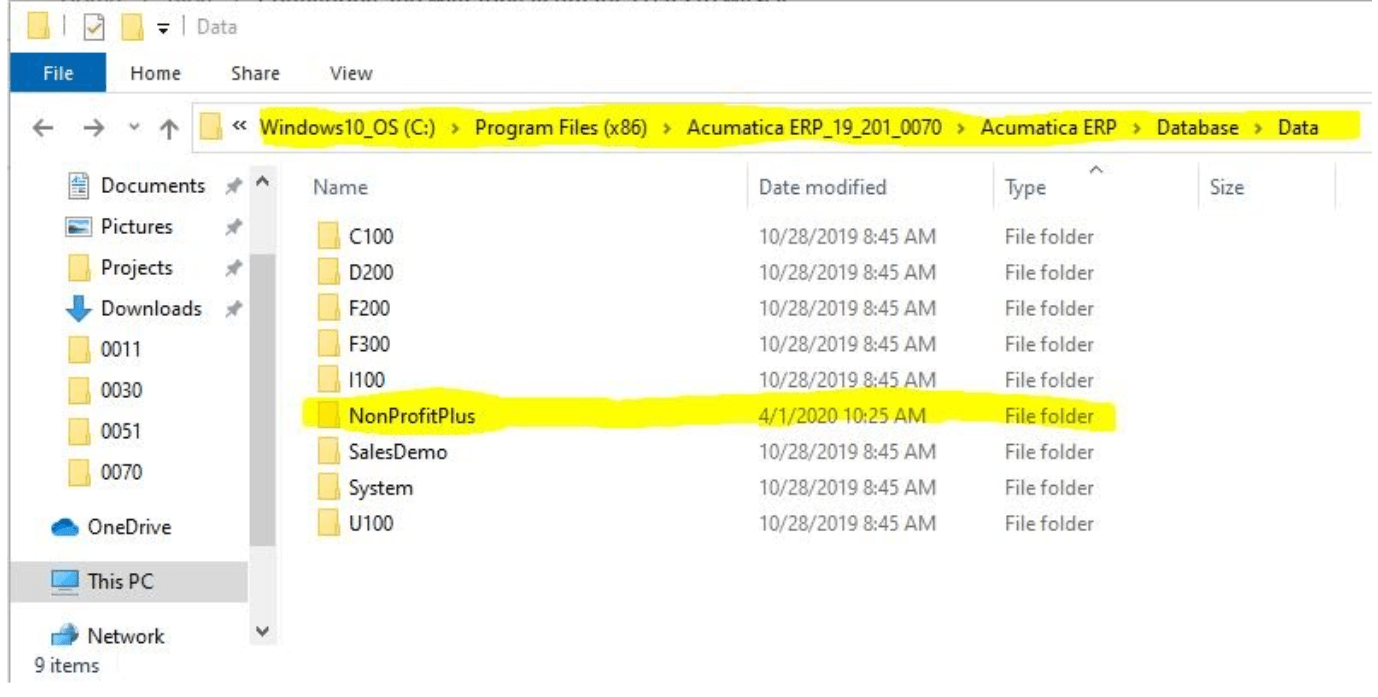Unpin Downloads using its pin icon
The image size is (1378, 697).
tap(232, 310)
